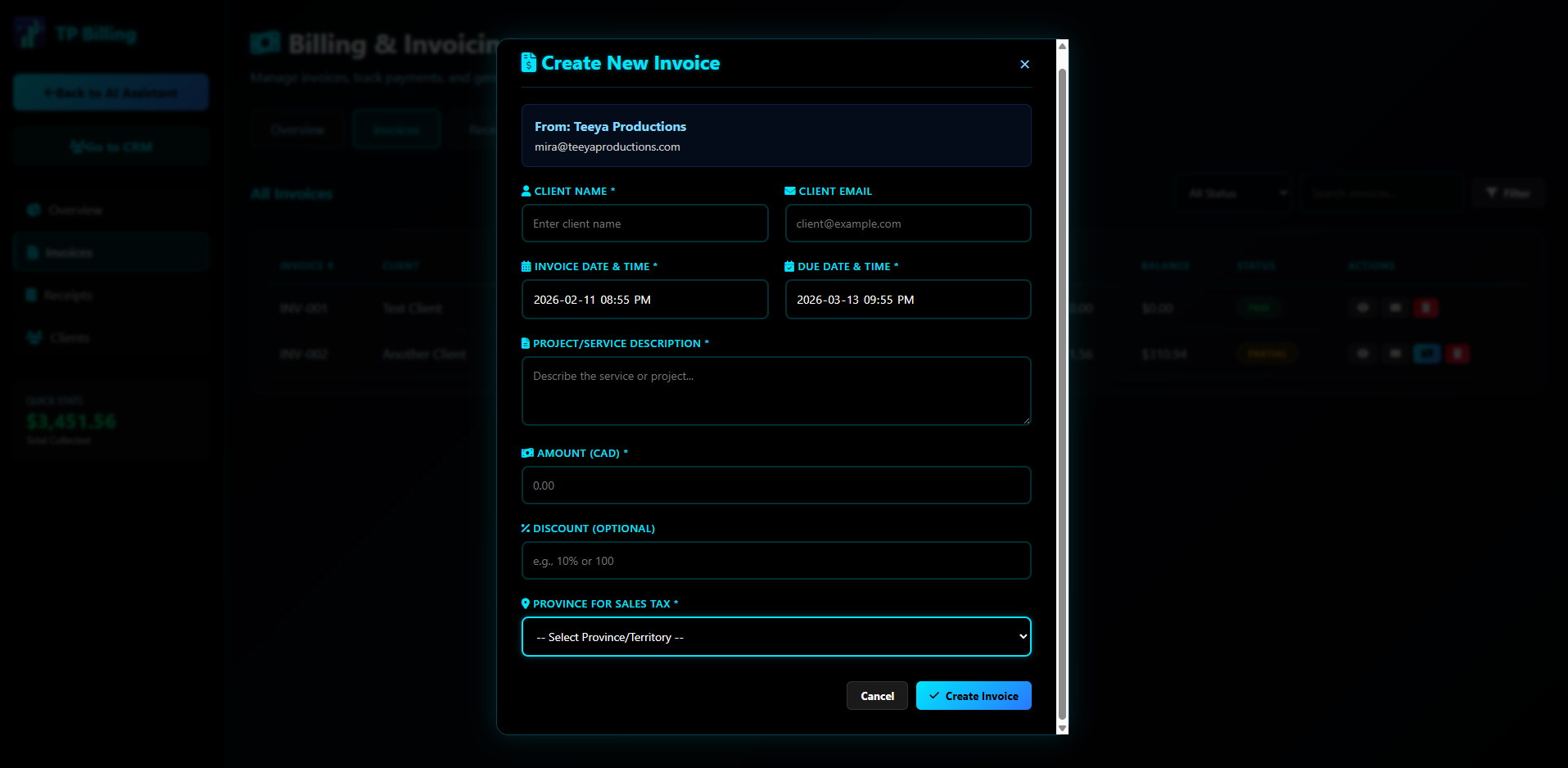Click the calendar icon beside Invoice Date & Time

(x=526, y=266)
